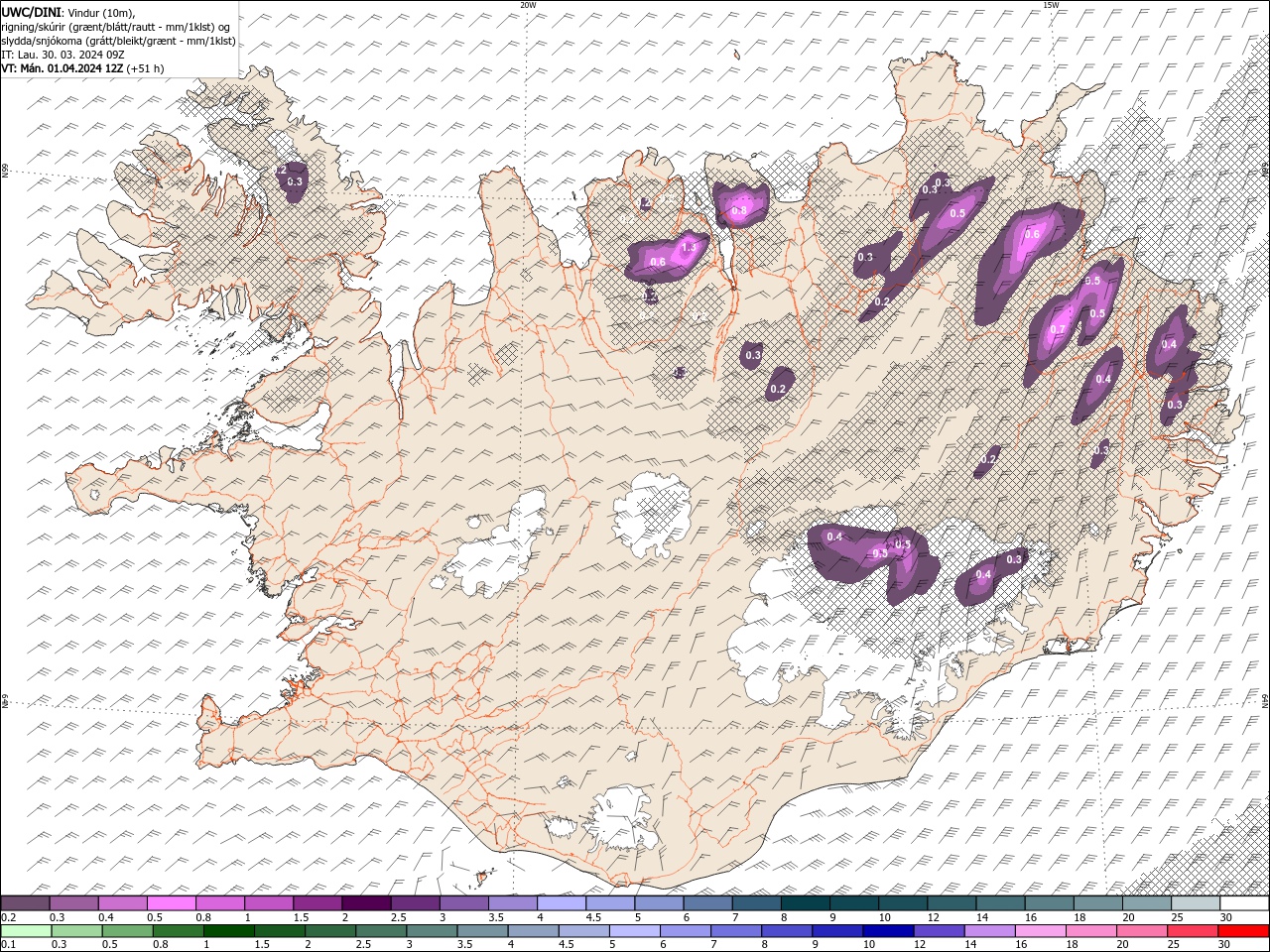Click the '4.5' label in the snow legend

pyautogui.click(x=593, y=917)
